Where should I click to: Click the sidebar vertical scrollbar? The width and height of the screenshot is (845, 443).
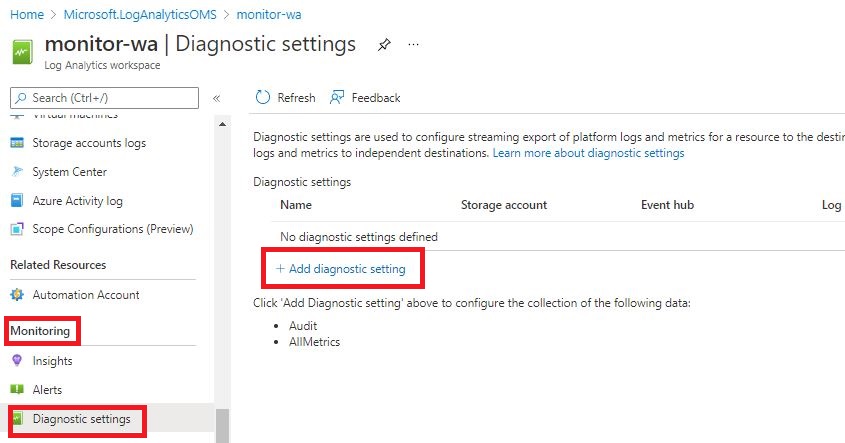pyautogui.click(x=223, y=424)
